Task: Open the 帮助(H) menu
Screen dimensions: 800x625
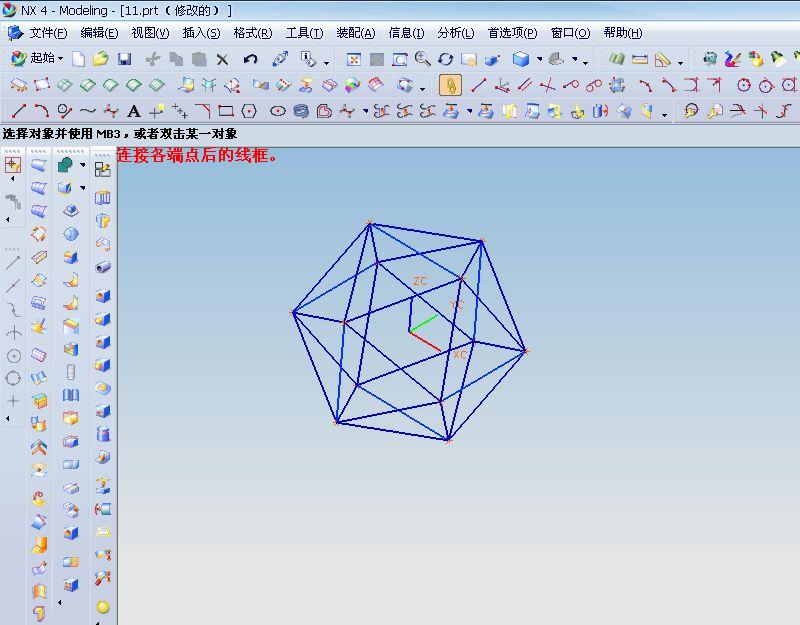Action: coord(622,33)
